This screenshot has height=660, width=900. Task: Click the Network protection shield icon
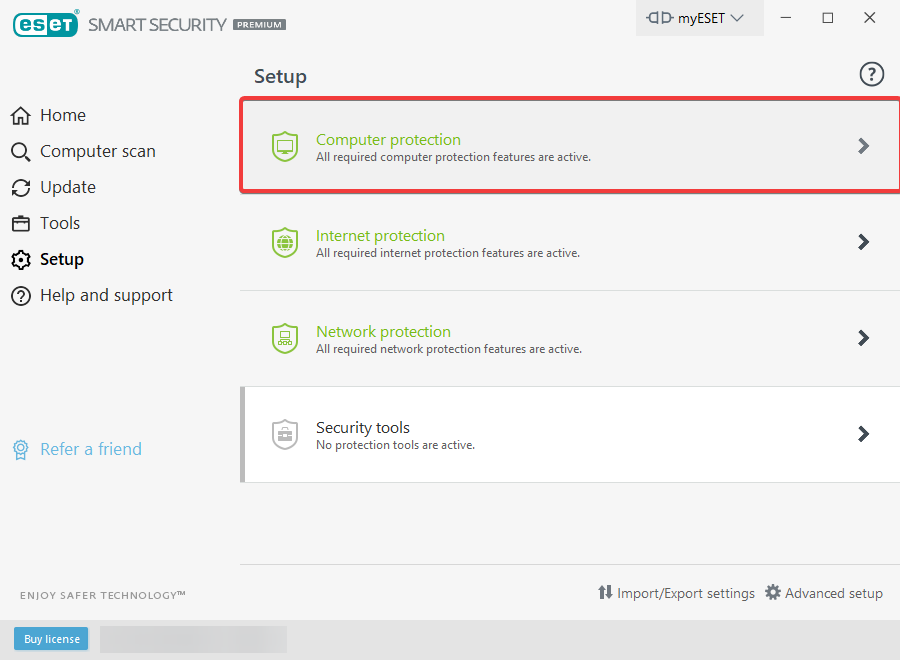coord(285,338)
